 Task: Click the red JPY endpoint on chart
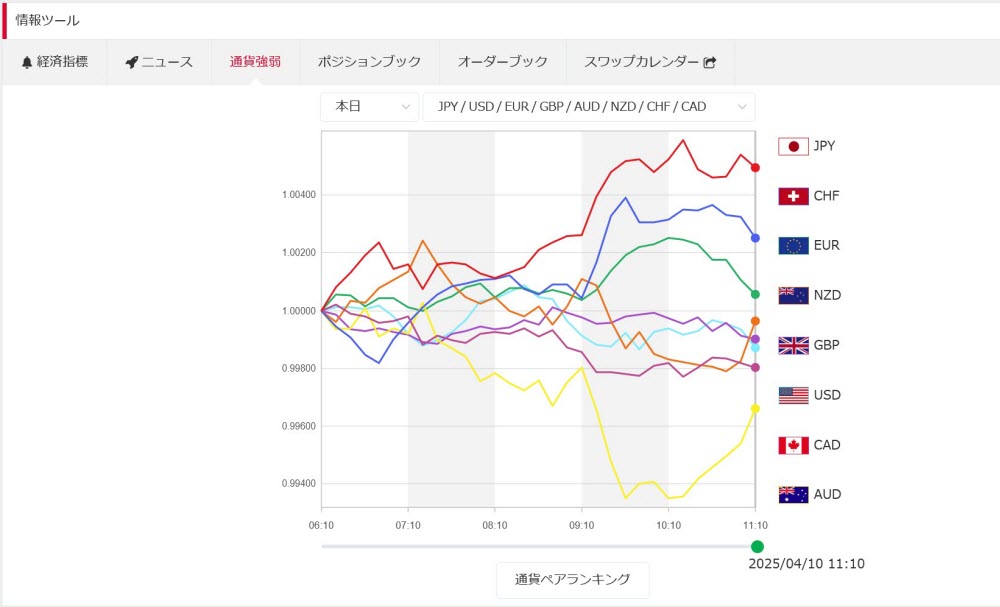755,167
